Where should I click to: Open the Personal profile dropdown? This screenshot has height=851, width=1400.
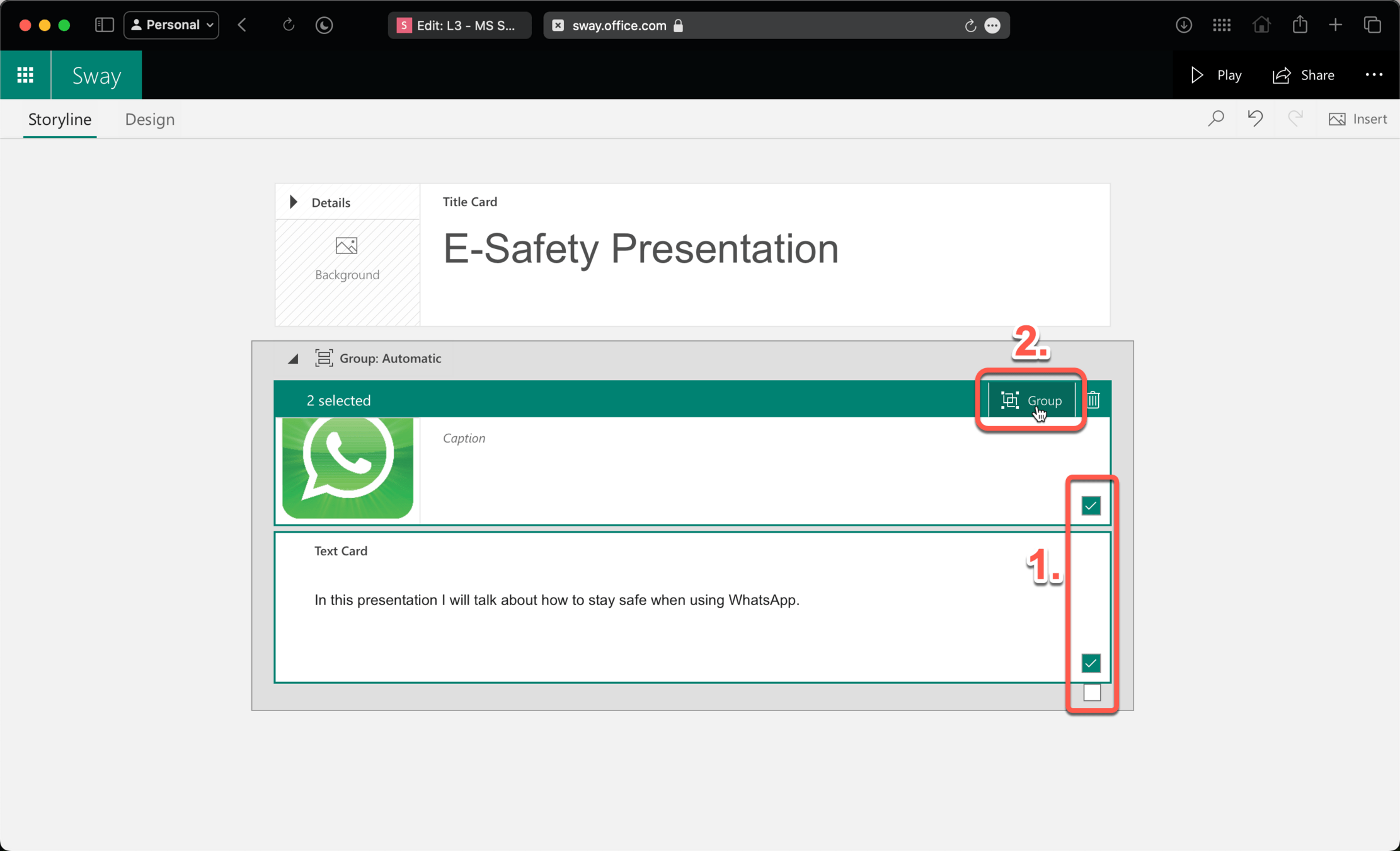[171, 25]
